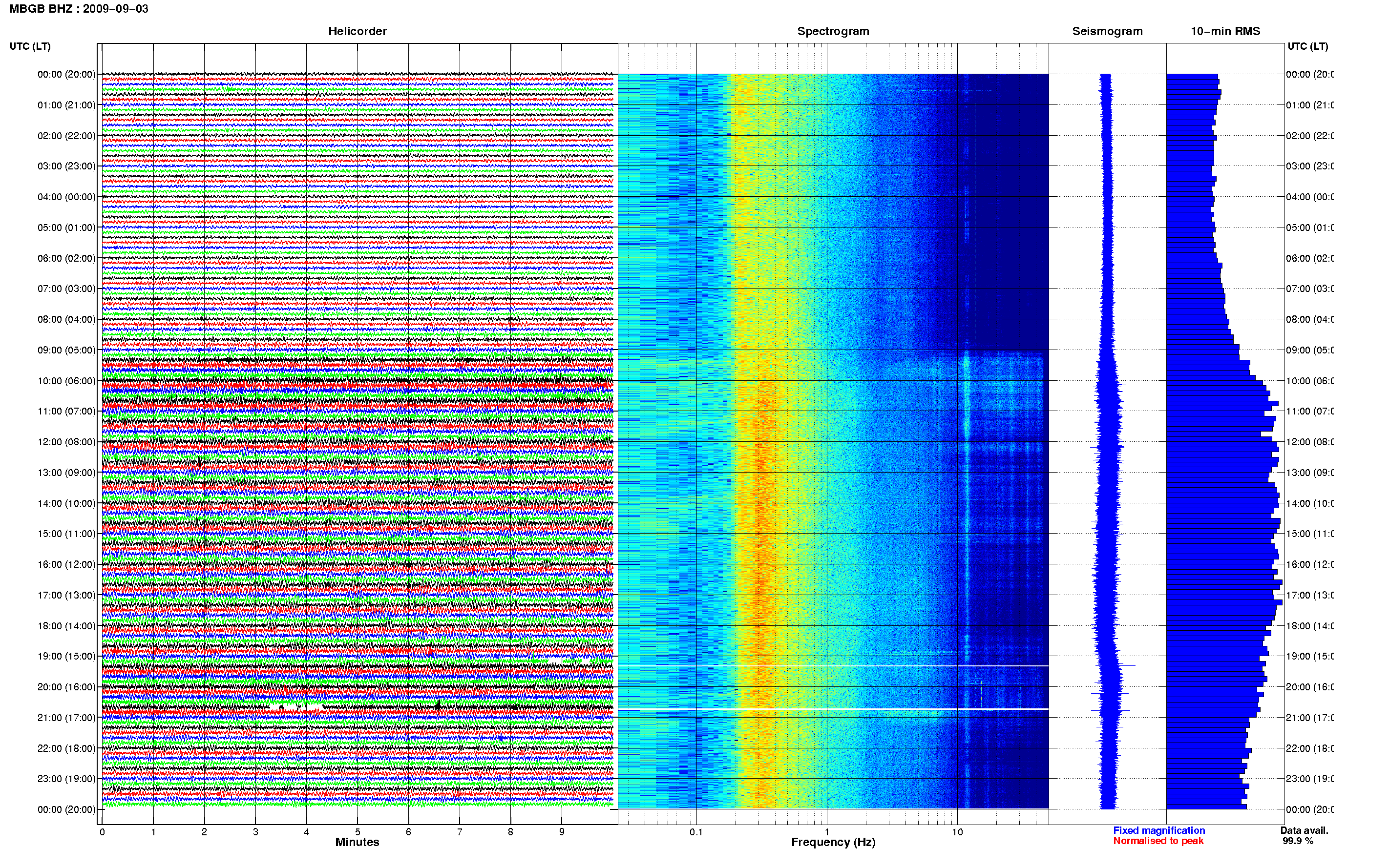Click the '23:00 (19:00)' left time label
The image size is (1389, 868).
click(66, 779)
